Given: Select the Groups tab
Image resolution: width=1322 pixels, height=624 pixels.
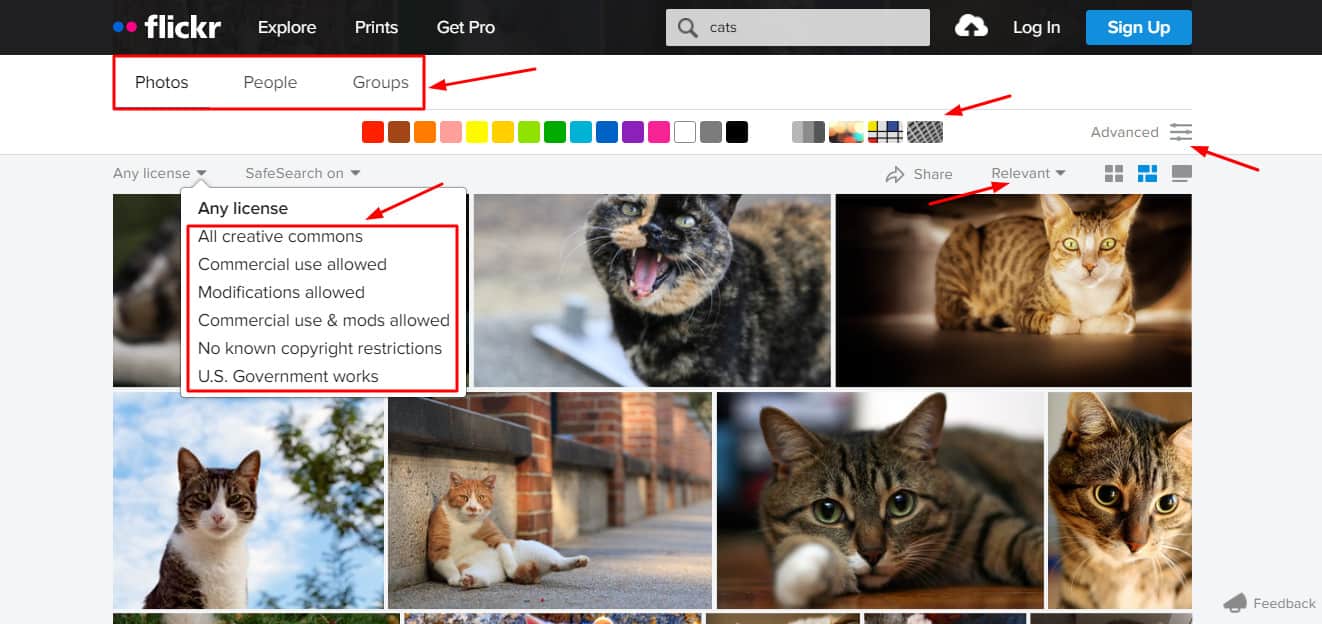Looking at the screenshot, I should [x=381, y=82].
